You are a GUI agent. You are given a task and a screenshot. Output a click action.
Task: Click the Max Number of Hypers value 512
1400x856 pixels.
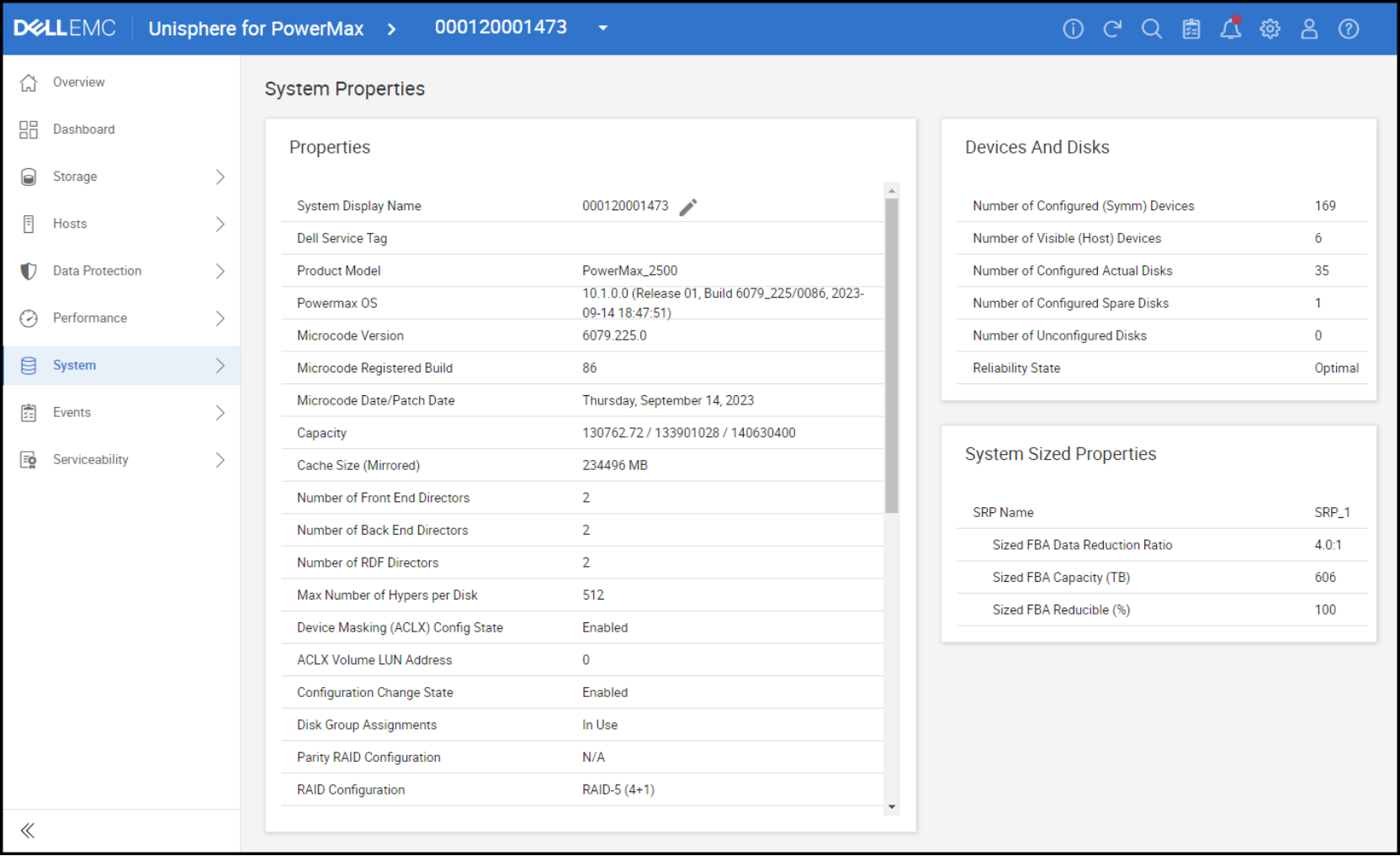pos(593,595)
